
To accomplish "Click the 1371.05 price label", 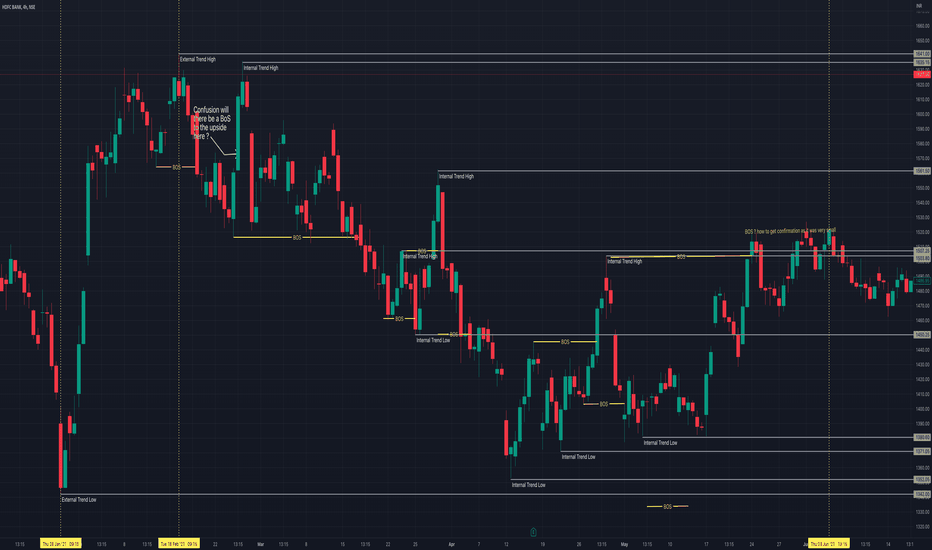I will pyautogui.click(x=922, y=452).
